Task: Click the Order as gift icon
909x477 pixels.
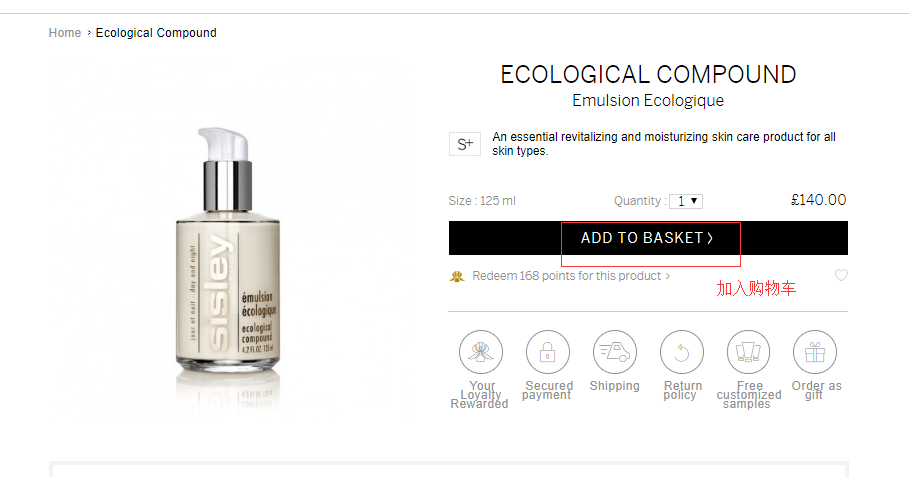Action: 815,352
